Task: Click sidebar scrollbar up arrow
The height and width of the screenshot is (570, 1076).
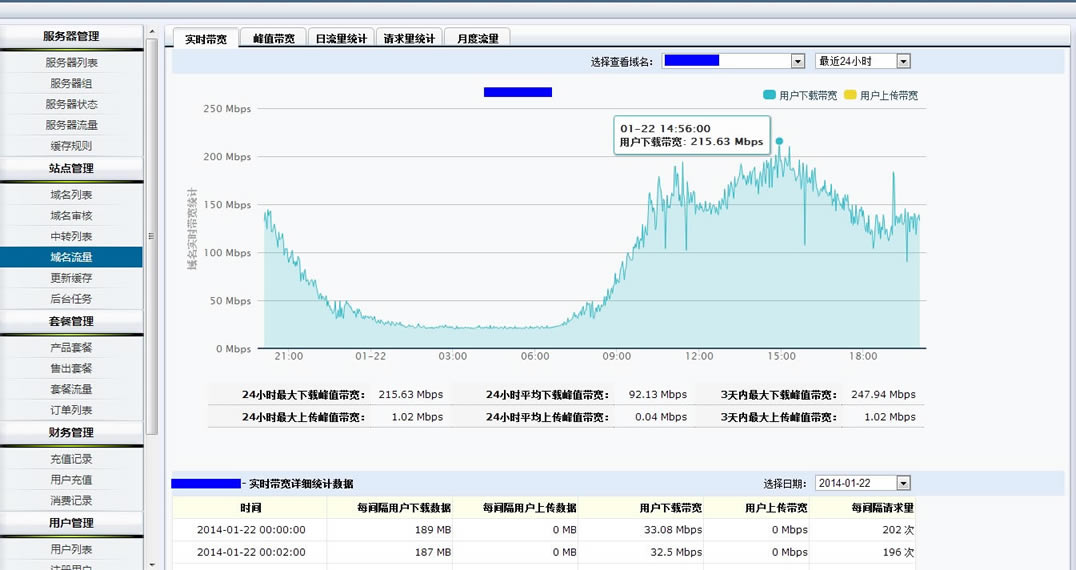Action: (x=152, y=32)
